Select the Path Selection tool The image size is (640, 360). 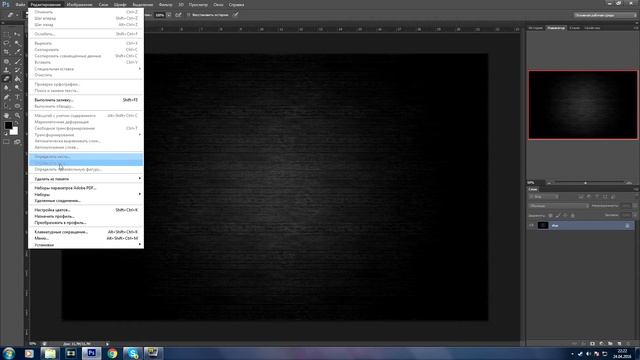pyautogui.click(x=6, y=106)
